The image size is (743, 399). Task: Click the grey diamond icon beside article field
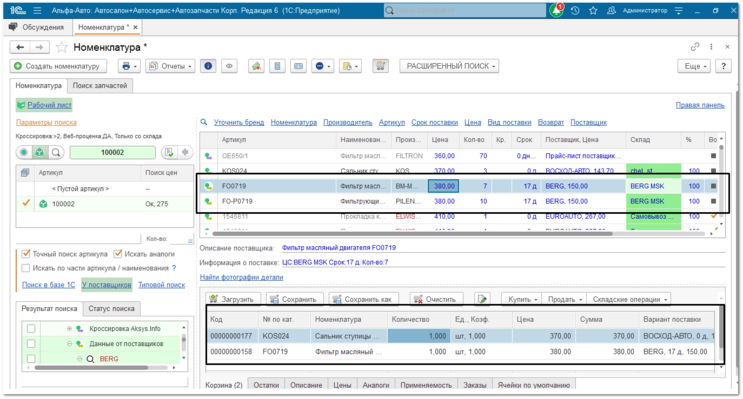pos(185,152)
